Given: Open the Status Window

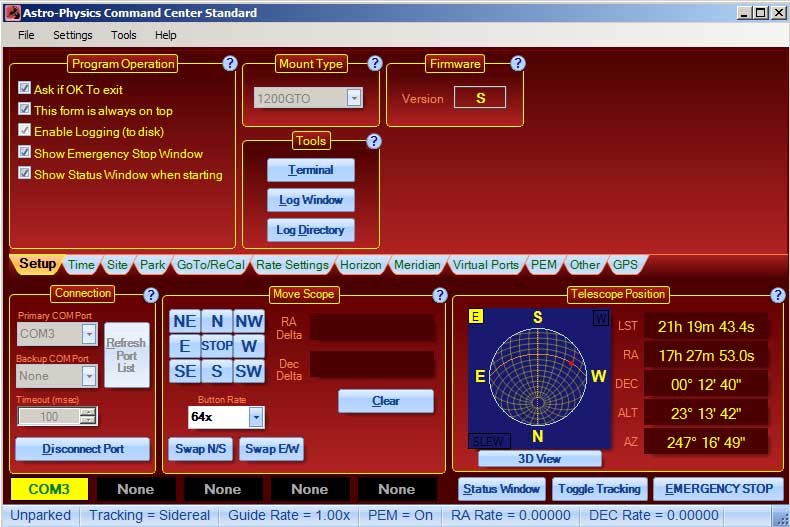Looking at the screenshot, I should pos(501,489).
